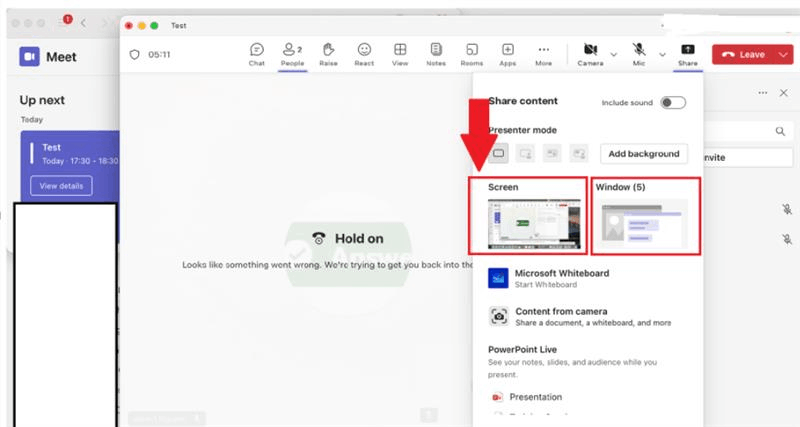Click second participant's muted mic icon

pos(787,238)
